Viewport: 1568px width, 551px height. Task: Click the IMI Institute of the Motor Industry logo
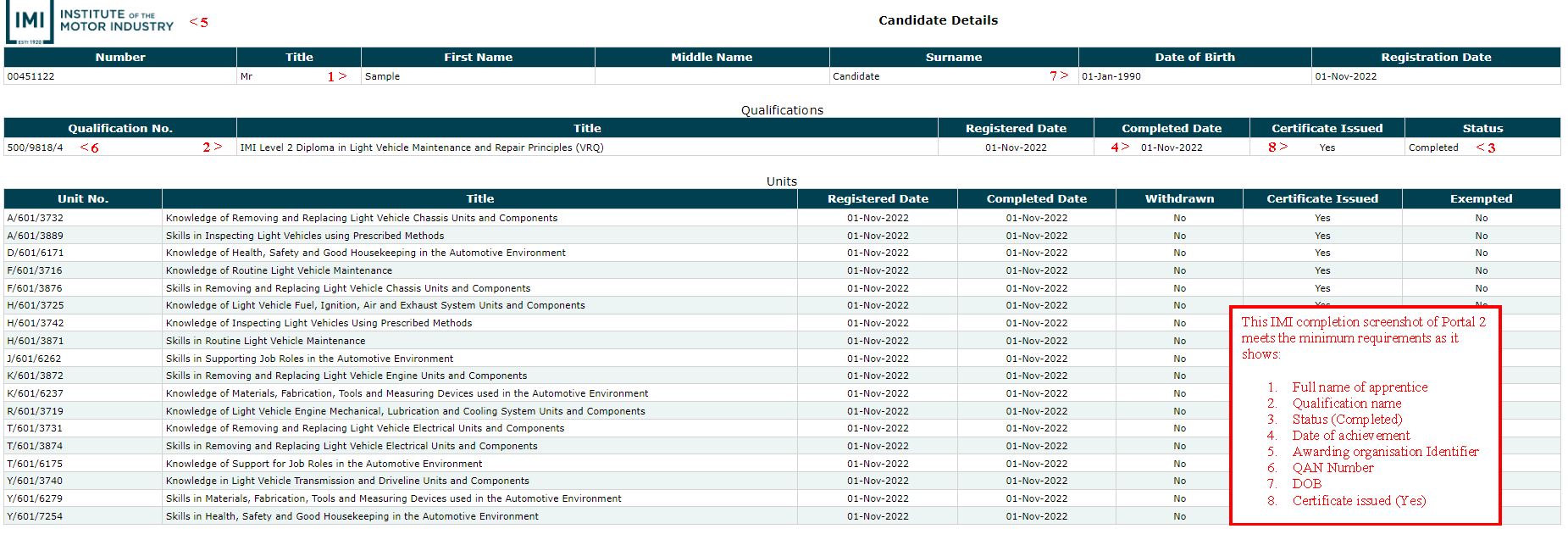click(90, 22)
